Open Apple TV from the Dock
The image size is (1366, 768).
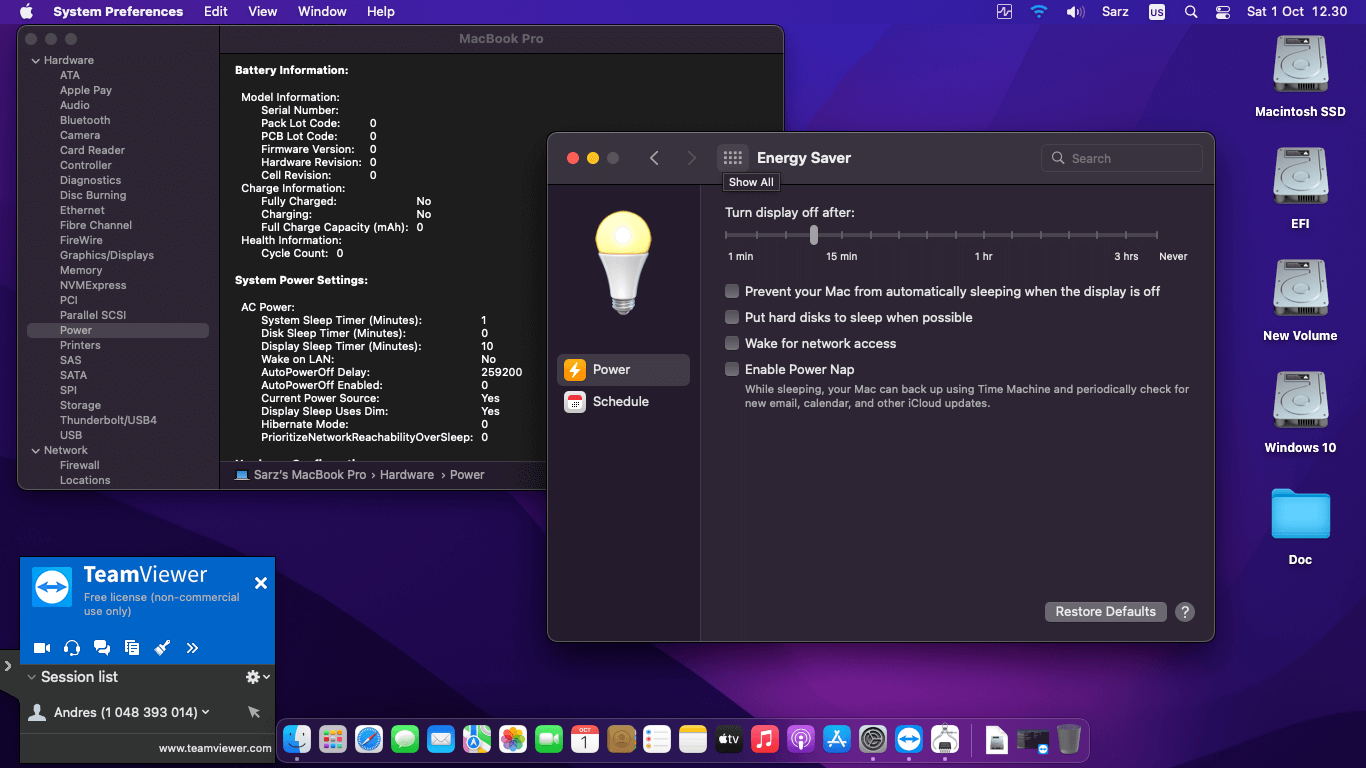(x=729, y=739)
